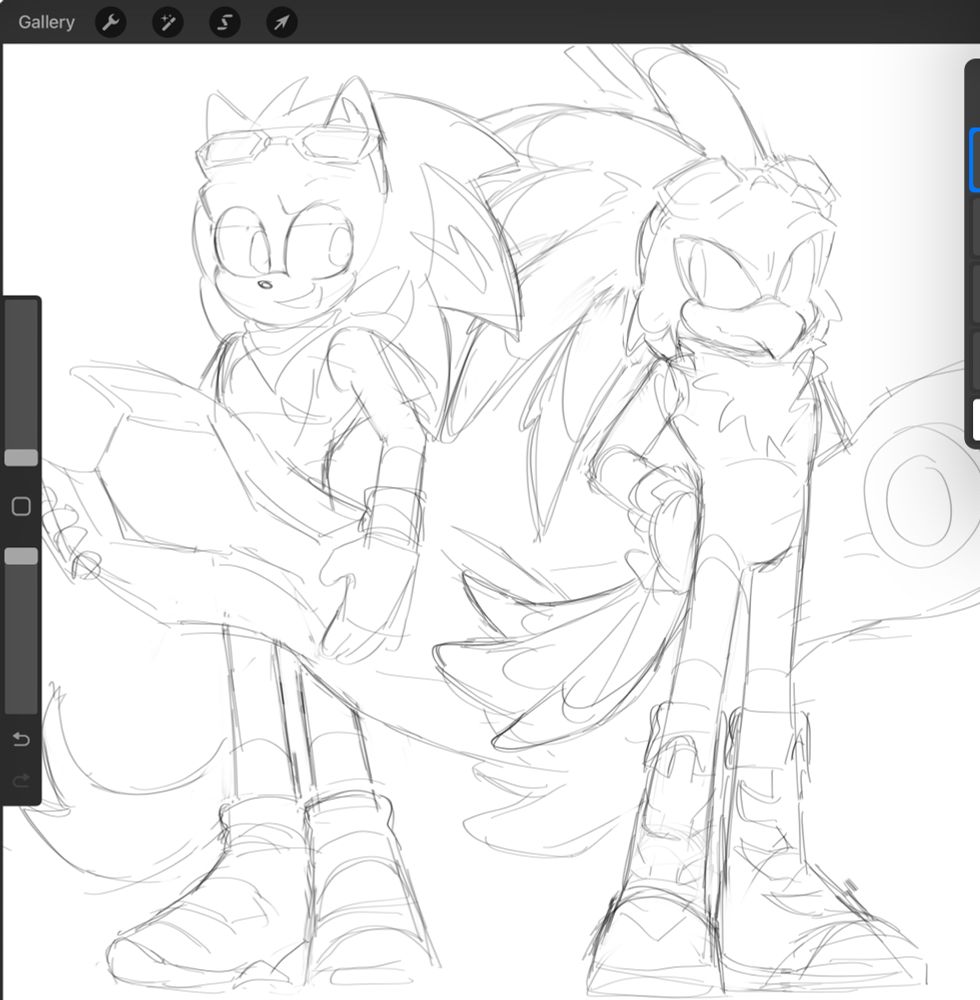Undo the last stroke
The width and height of the screenshot is (980, 1000).
click(x=21, y=739)
